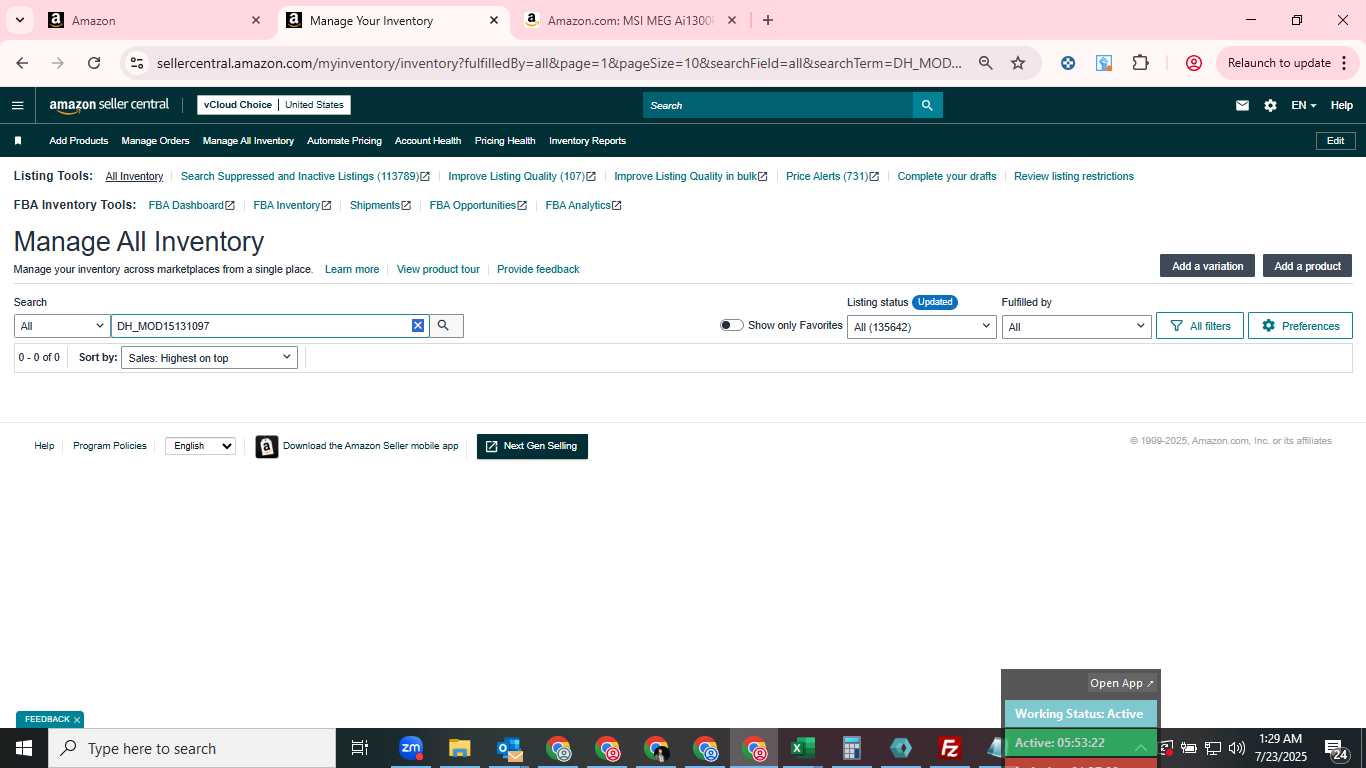Click Open App in the tracker widget
The image size is (1366, 768).
click(x=1122, y=683)
